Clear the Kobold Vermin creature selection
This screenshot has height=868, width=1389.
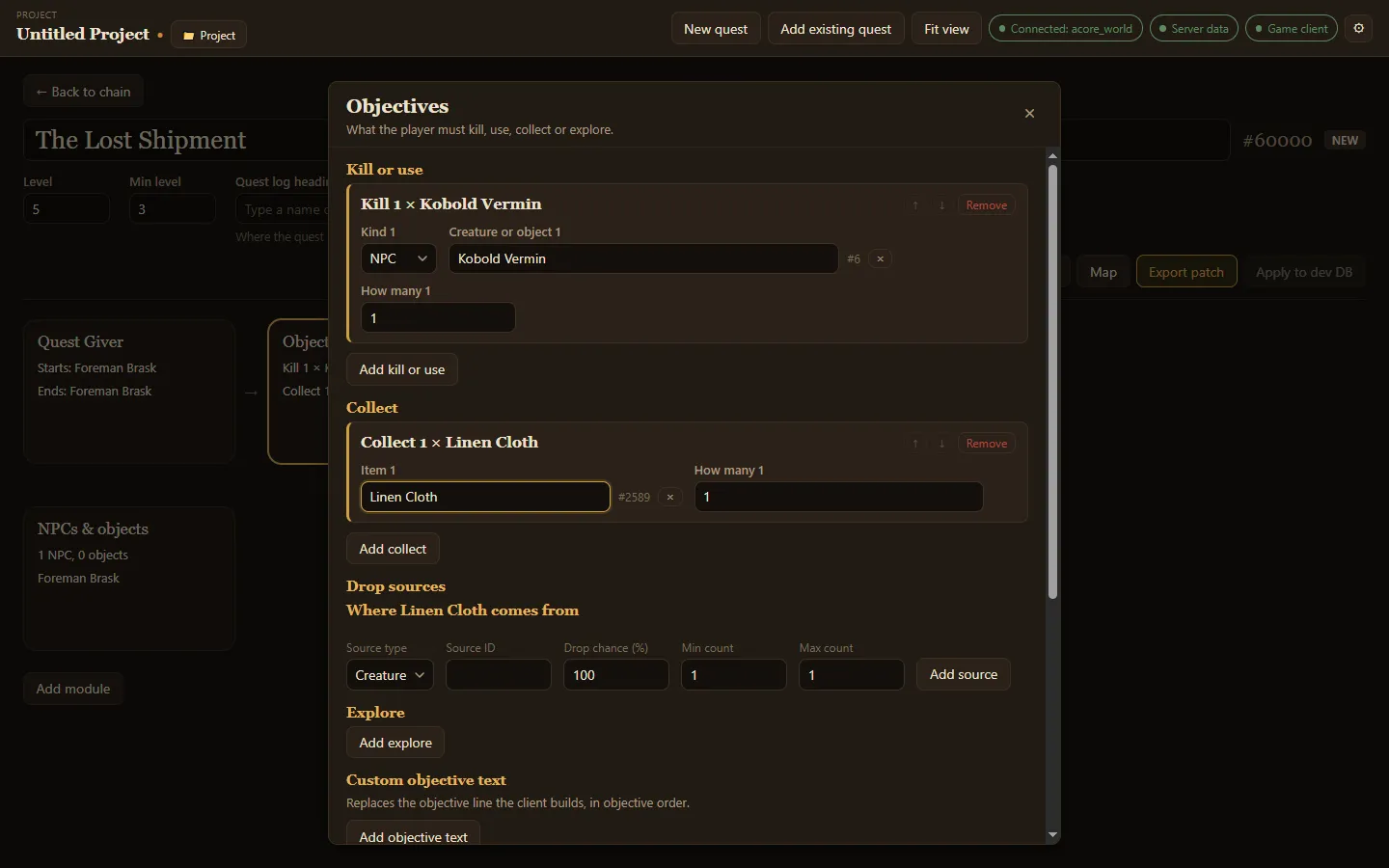coord(880,258)
